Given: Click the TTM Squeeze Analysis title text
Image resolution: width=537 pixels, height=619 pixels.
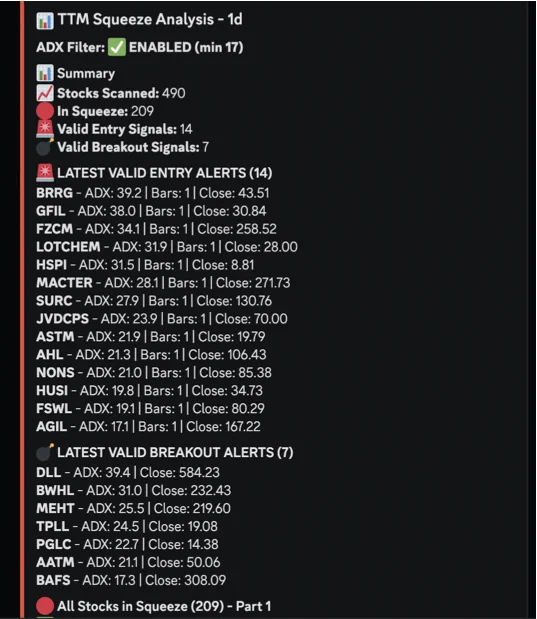Looking at the screenshot, I should [150, 20].
